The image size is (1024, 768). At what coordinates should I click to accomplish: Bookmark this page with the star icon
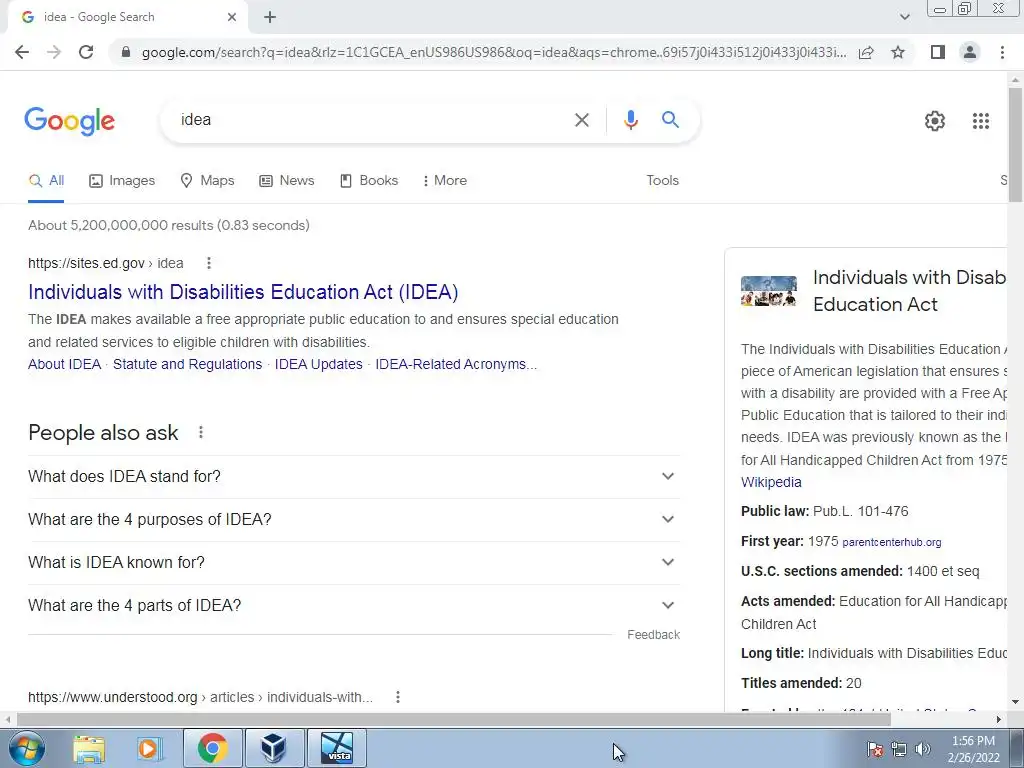coord(898,52)
